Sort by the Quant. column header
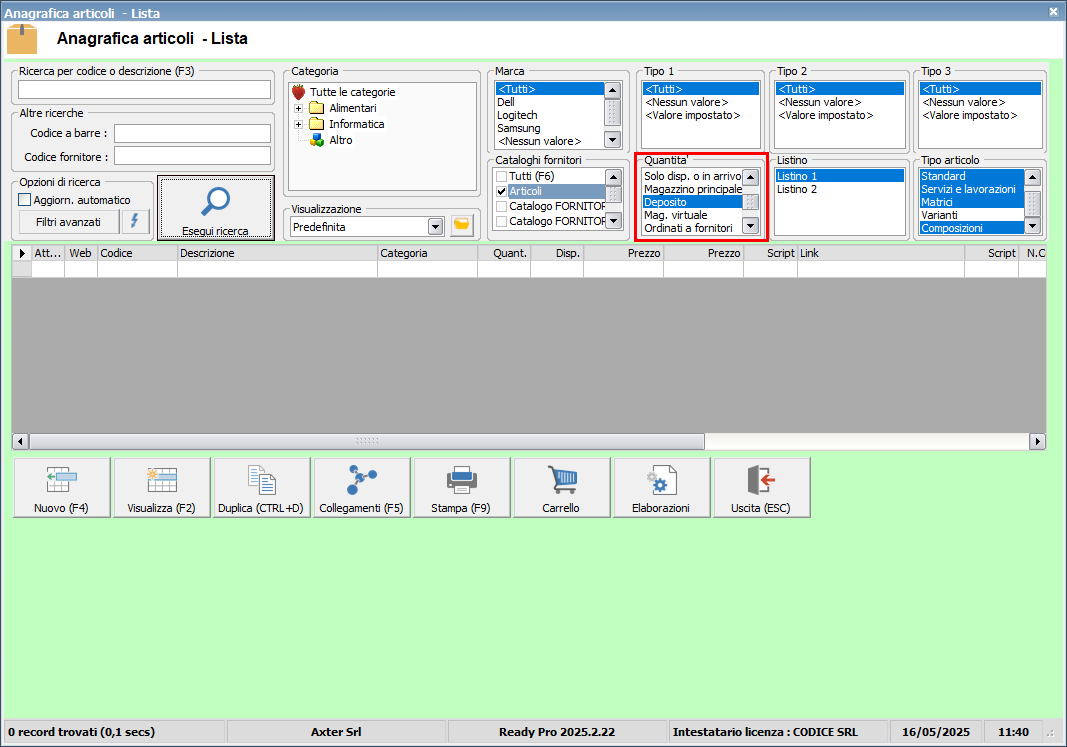The height and width of the screenshot is (747, 1067). [504, 253]
